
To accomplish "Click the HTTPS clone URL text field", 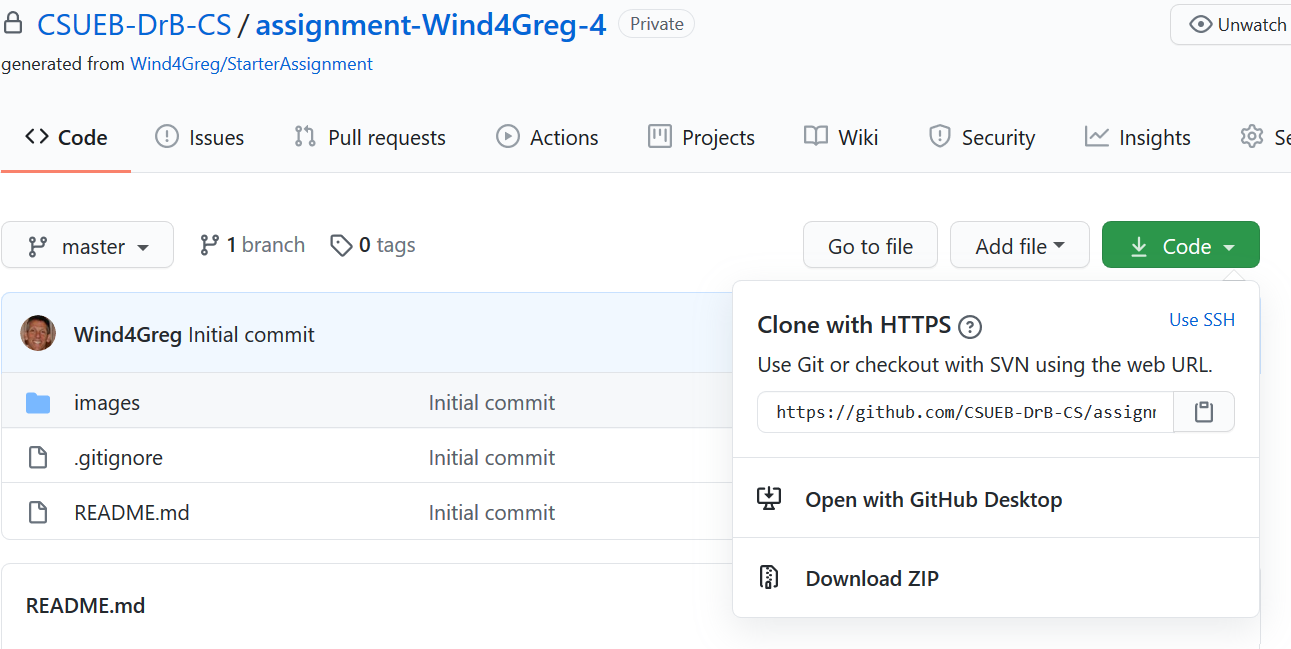I will point(965,412).
